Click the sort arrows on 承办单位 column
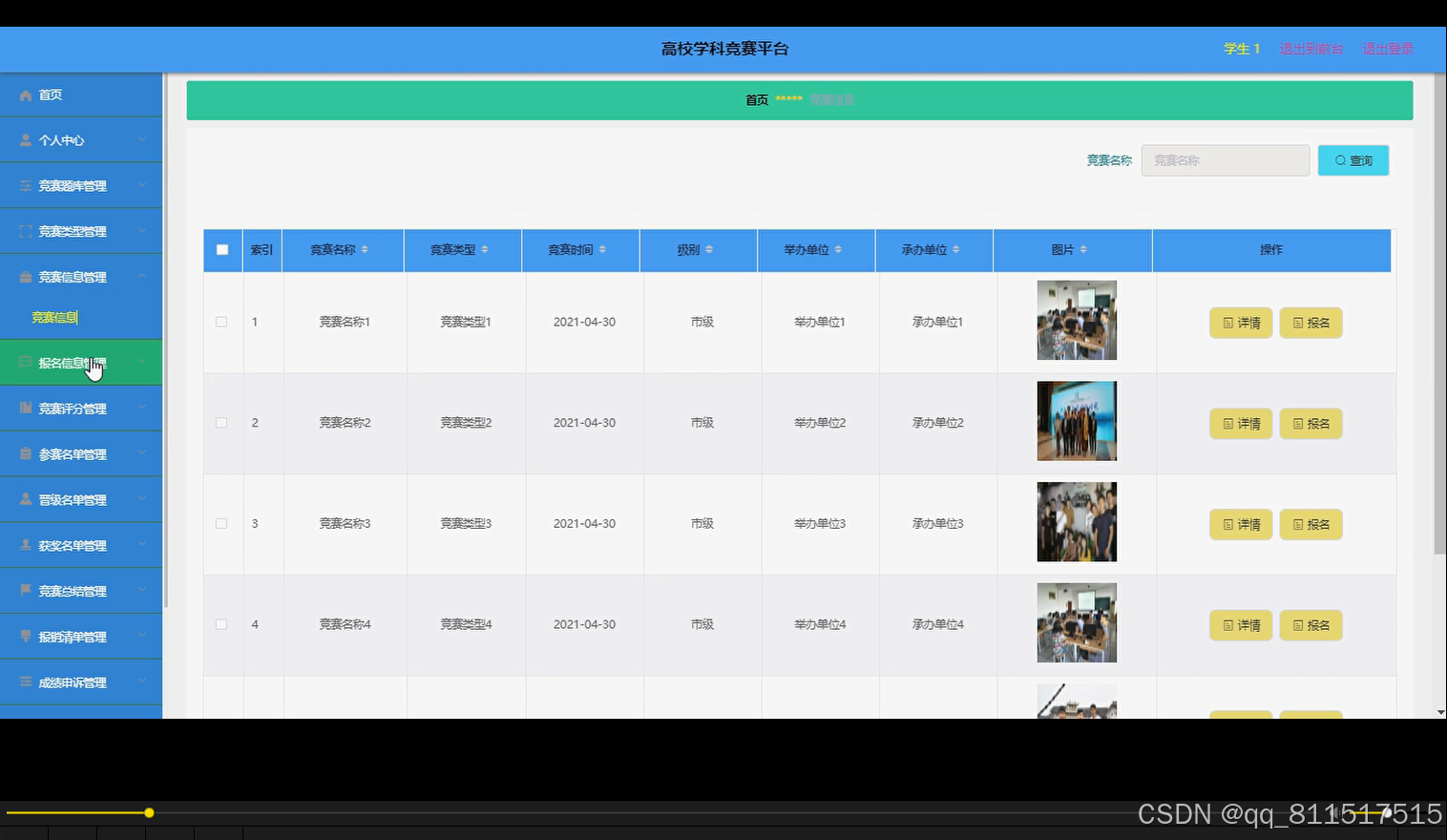The width and height of the screenshot is (1447, 840). point(955,250)
